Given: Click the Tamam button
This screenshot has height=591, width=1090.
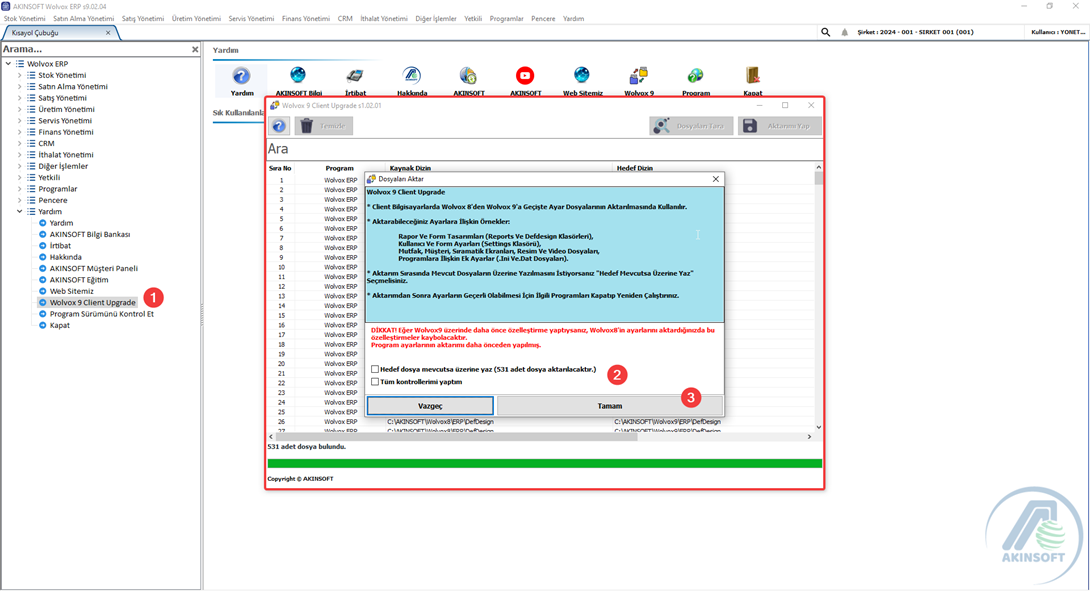Looking at the screenshot, I should pos(610,405).
